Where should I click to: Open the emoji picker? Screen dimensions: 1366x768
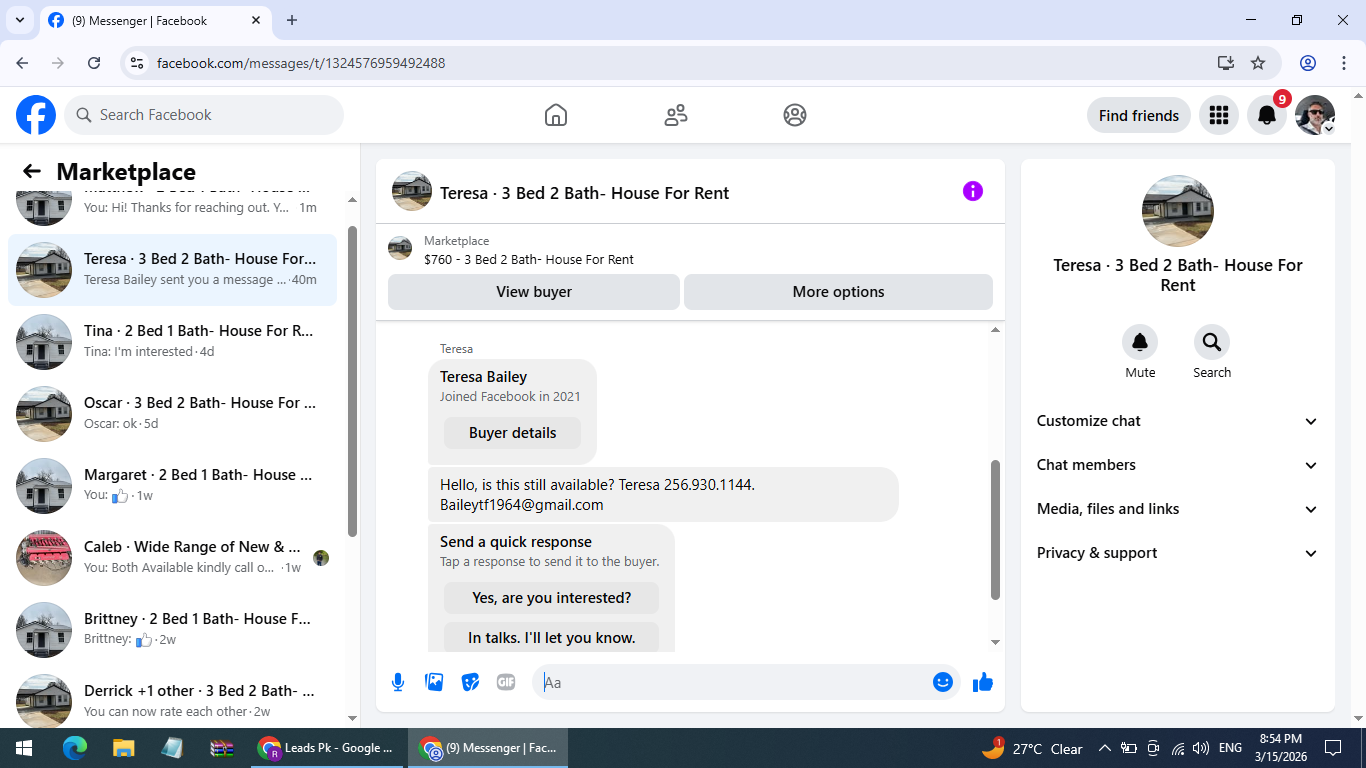pyautogui.click(x=943, y=682)
